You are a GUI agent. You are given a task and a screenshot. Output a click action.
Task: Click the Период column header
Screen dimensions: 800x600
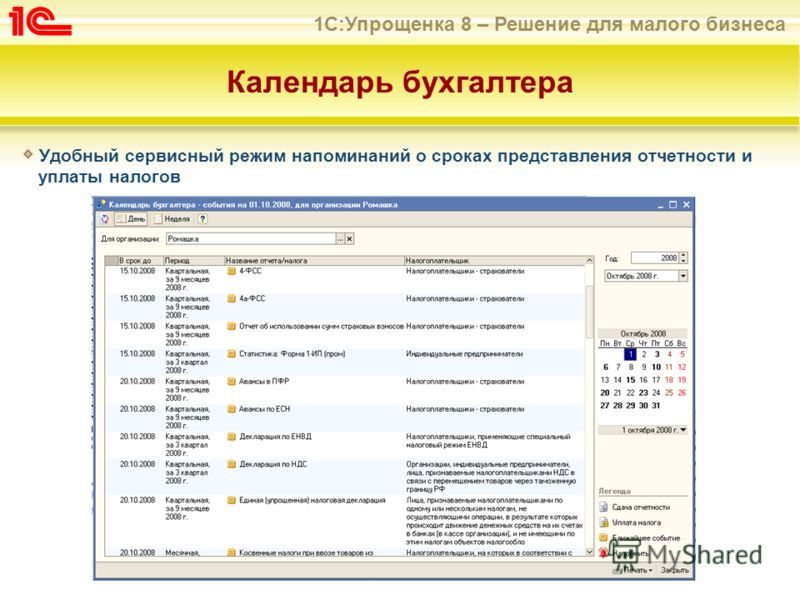point(194,260)
